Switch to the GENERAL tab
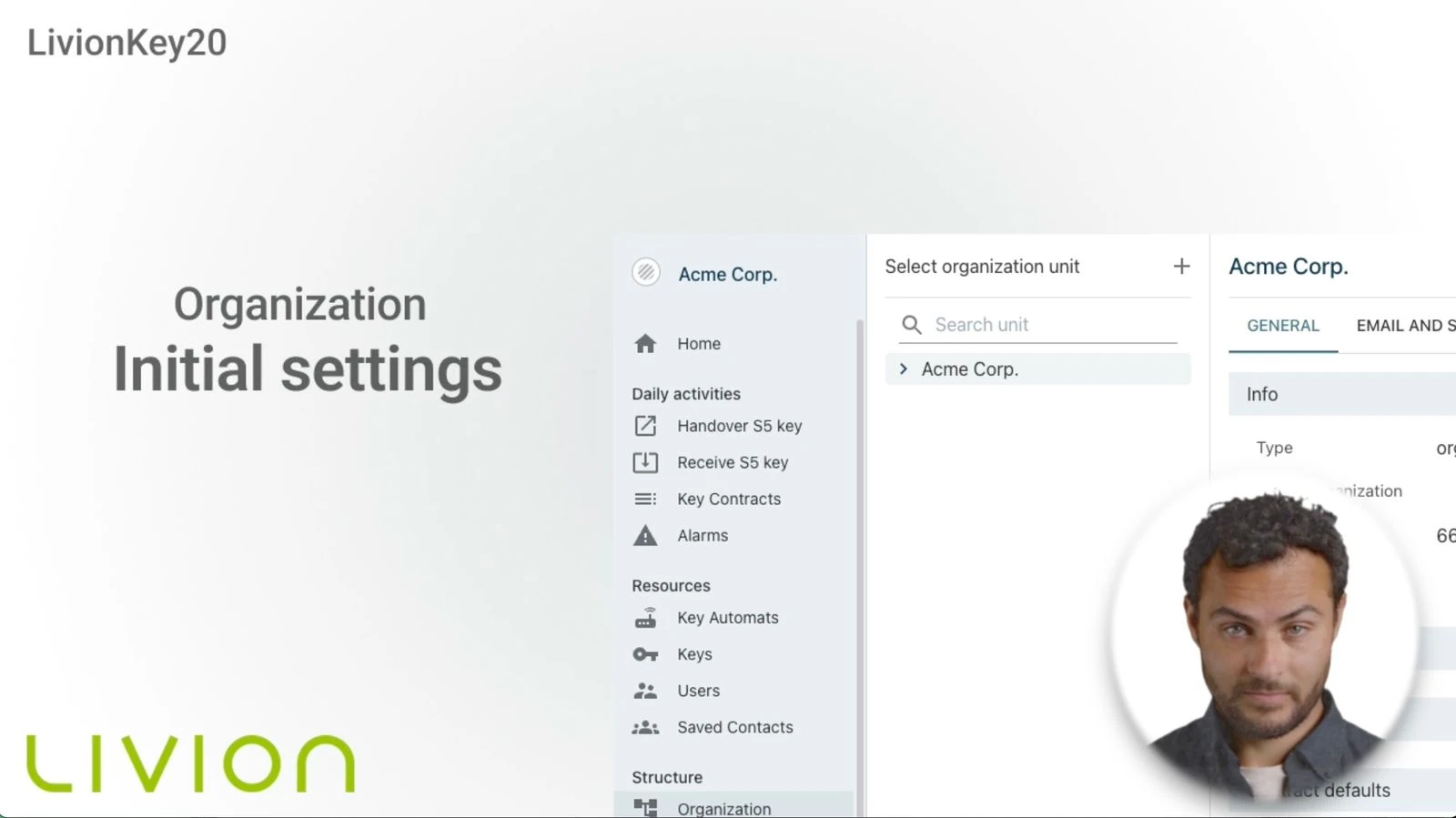This screenshot has width=1456, height=818. (1282, 326)
